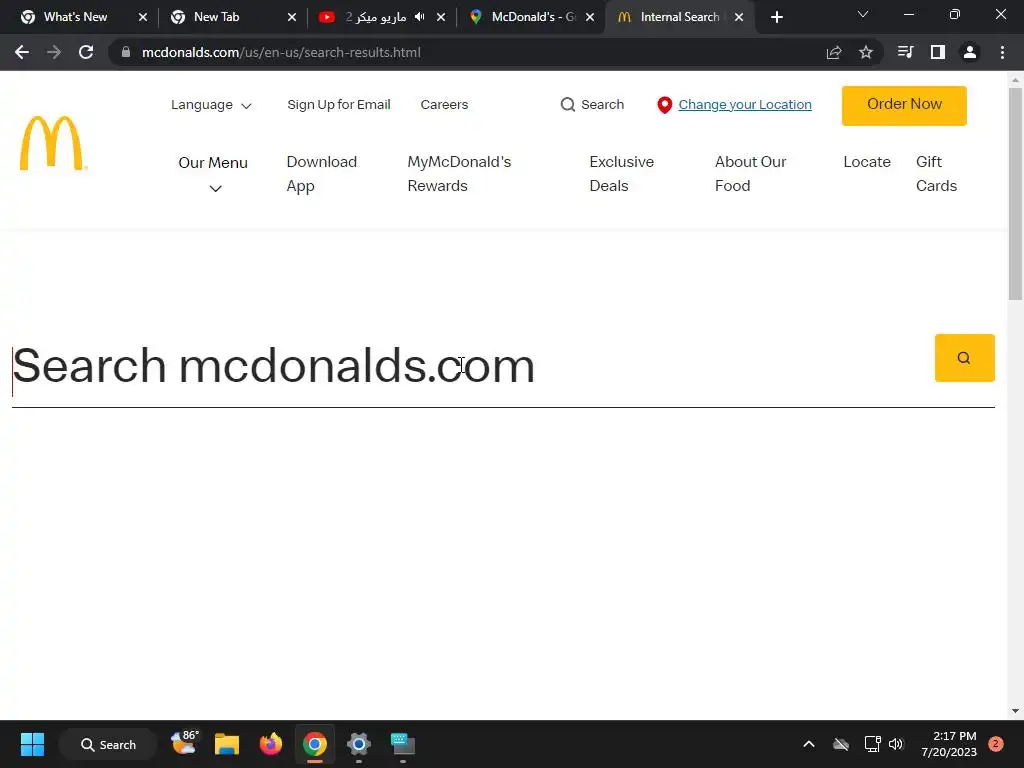Click the browser forward arrow

pos(54,52)
